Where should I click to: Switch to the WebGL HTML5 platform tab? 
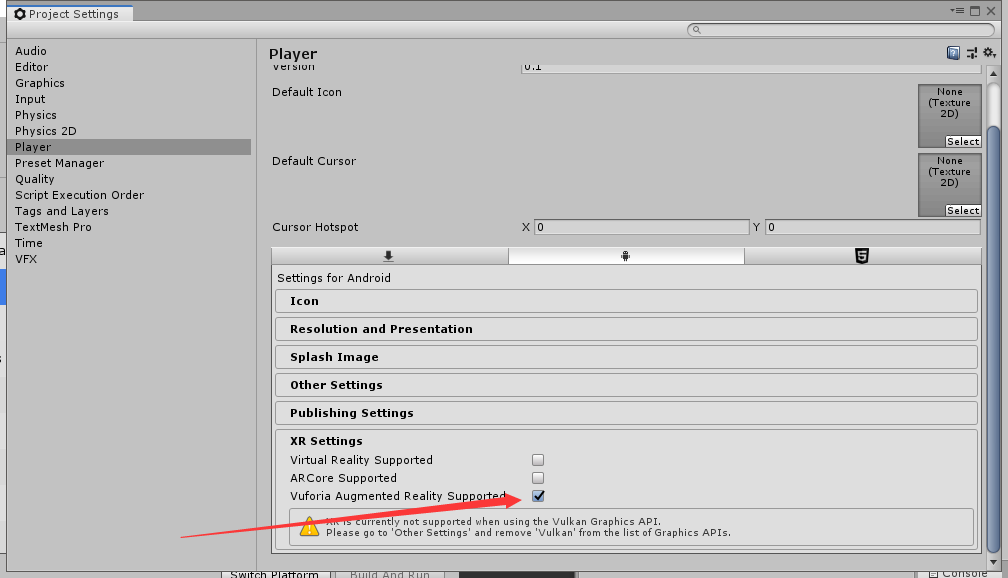click(x=863, y=256)
